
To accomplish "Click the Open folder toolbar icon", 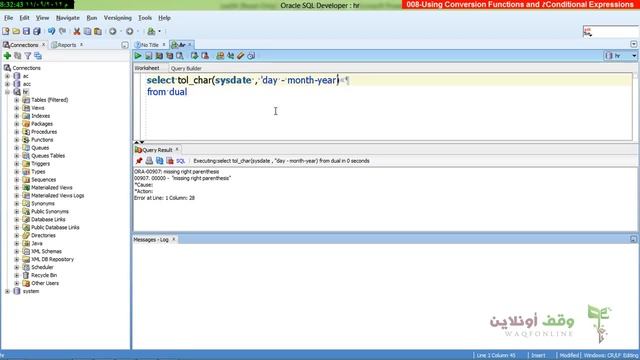I will pos(16,31).
